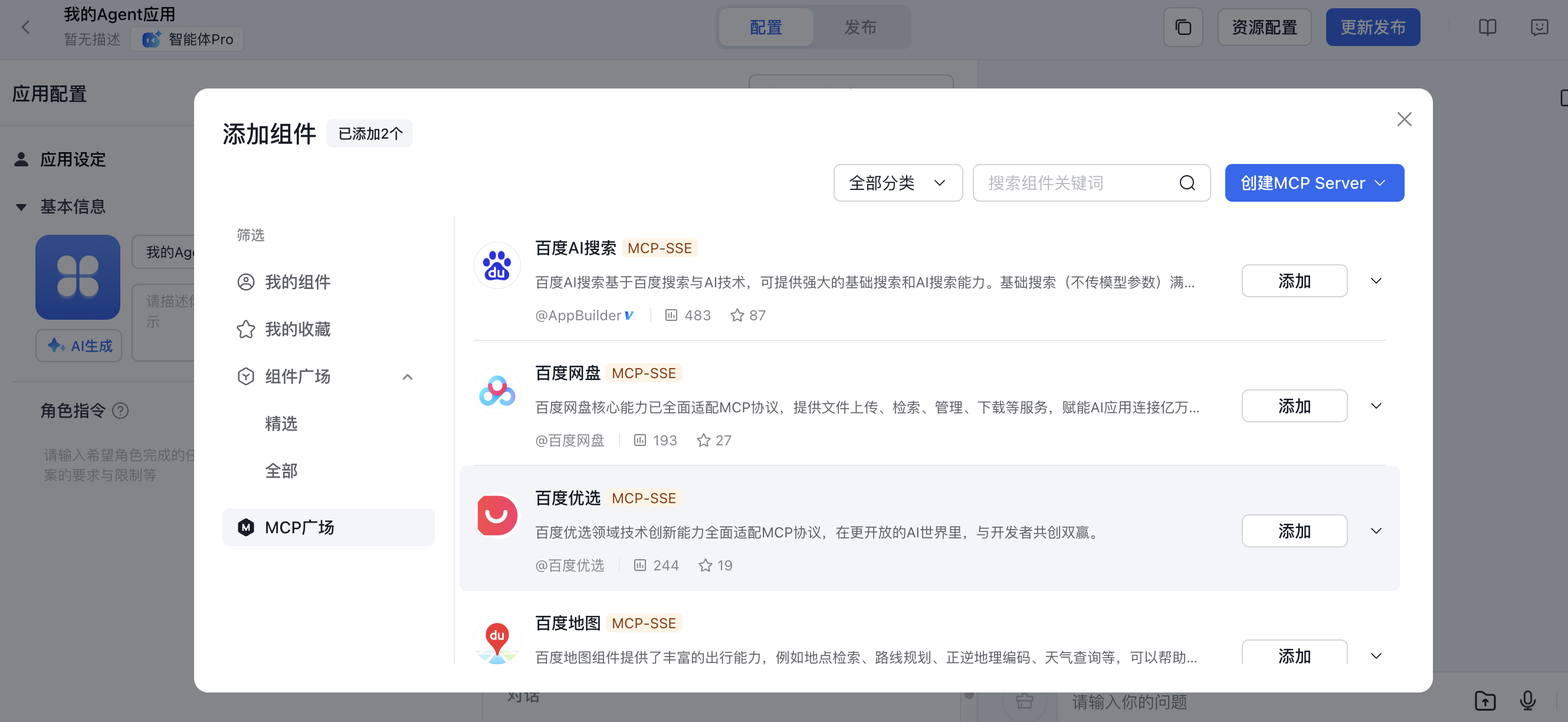Click the @AppBuilder author name
The width and height of the screenshot is (1568, 722).
pos(578,316)
